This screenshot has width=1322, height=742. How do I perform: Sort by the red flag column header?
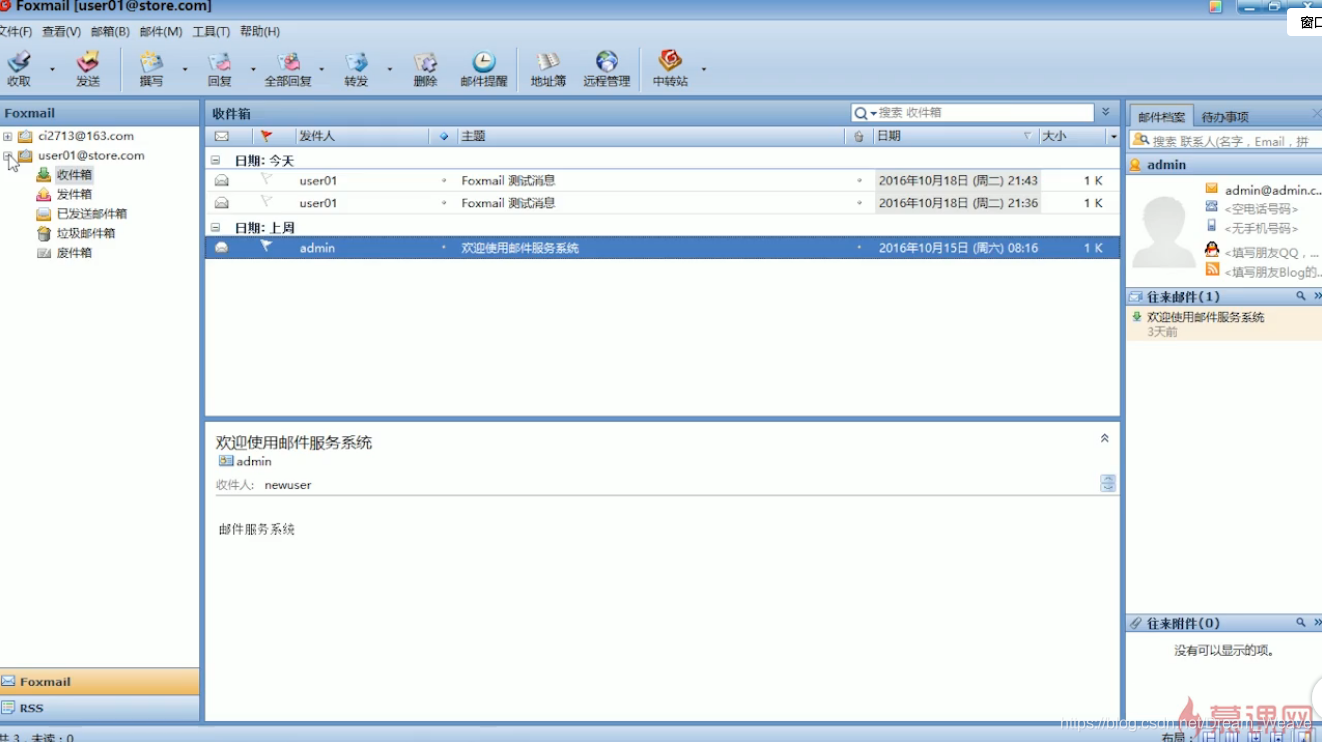(x=266, y=136)
